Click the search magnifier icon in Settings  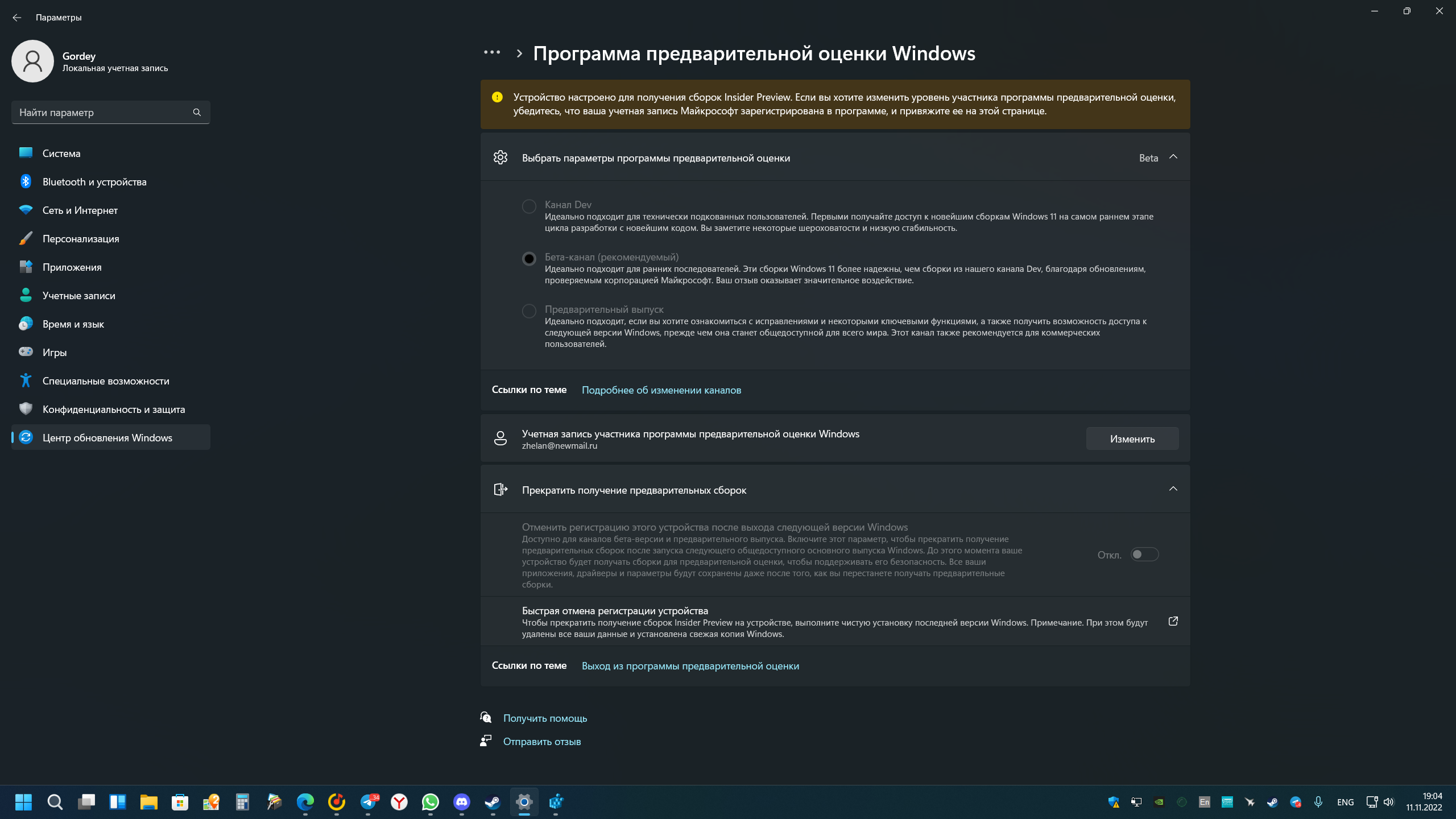coord(197,112)
